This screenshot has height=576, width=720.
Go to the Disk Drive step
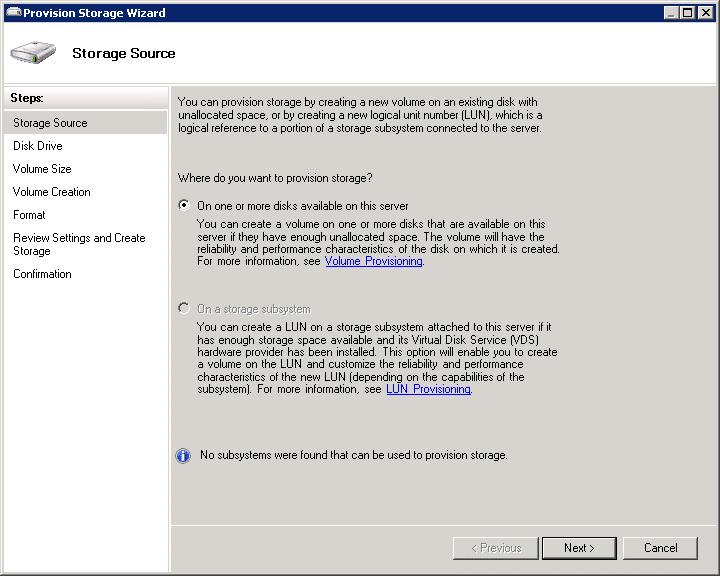tap(38, 146)
